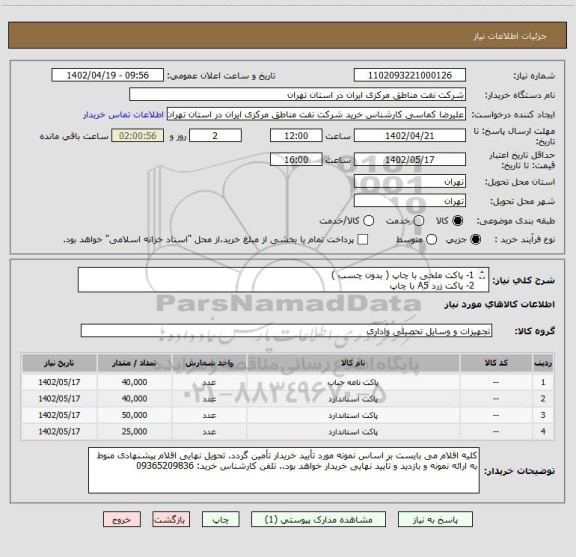The image size is (576, 557).
Task: Select the کالا/خدمت radio button
Action: [368, 221]
